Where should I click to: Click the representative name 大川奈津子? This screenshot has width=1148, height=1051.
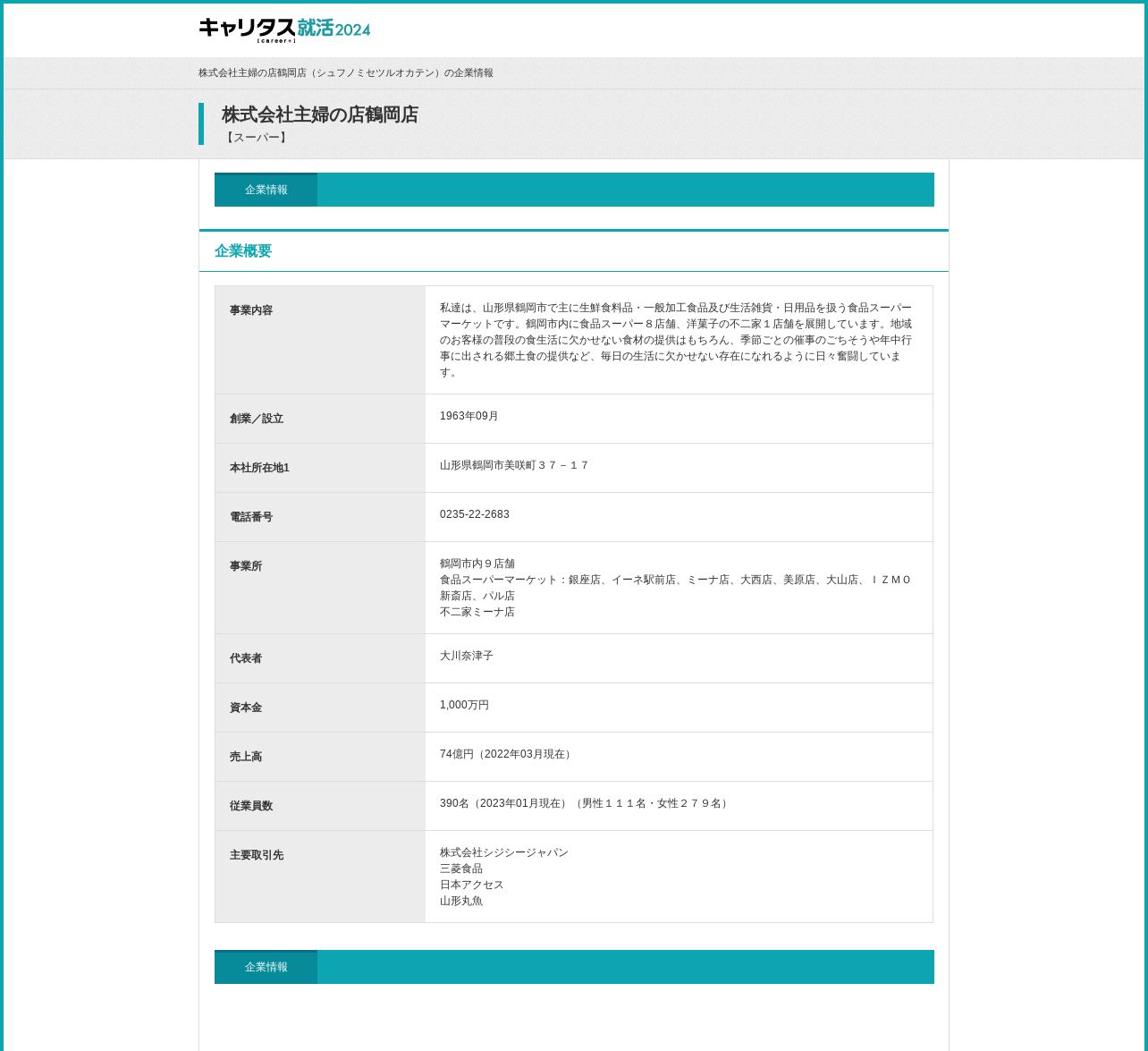pos(467,656)
